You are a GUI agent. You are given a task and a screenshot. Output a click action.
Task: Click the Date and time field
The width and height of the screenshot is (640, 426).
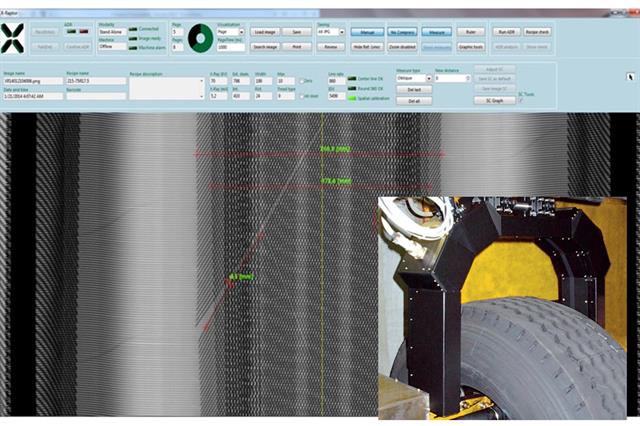coord(33,96)
